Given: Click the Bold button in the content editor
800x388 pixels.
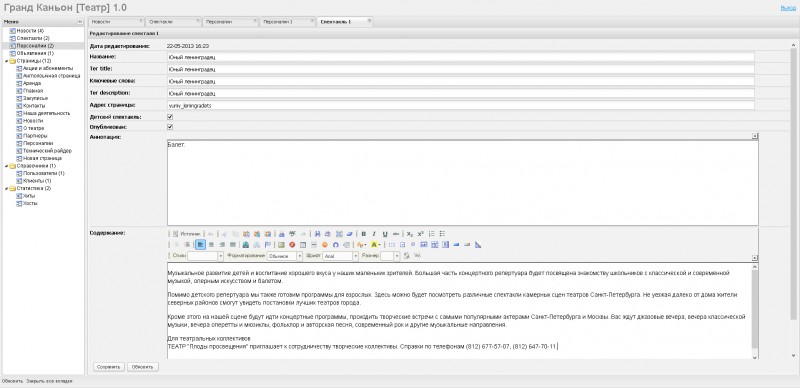Looking at the screenshot, I should (x=364, y=234).
